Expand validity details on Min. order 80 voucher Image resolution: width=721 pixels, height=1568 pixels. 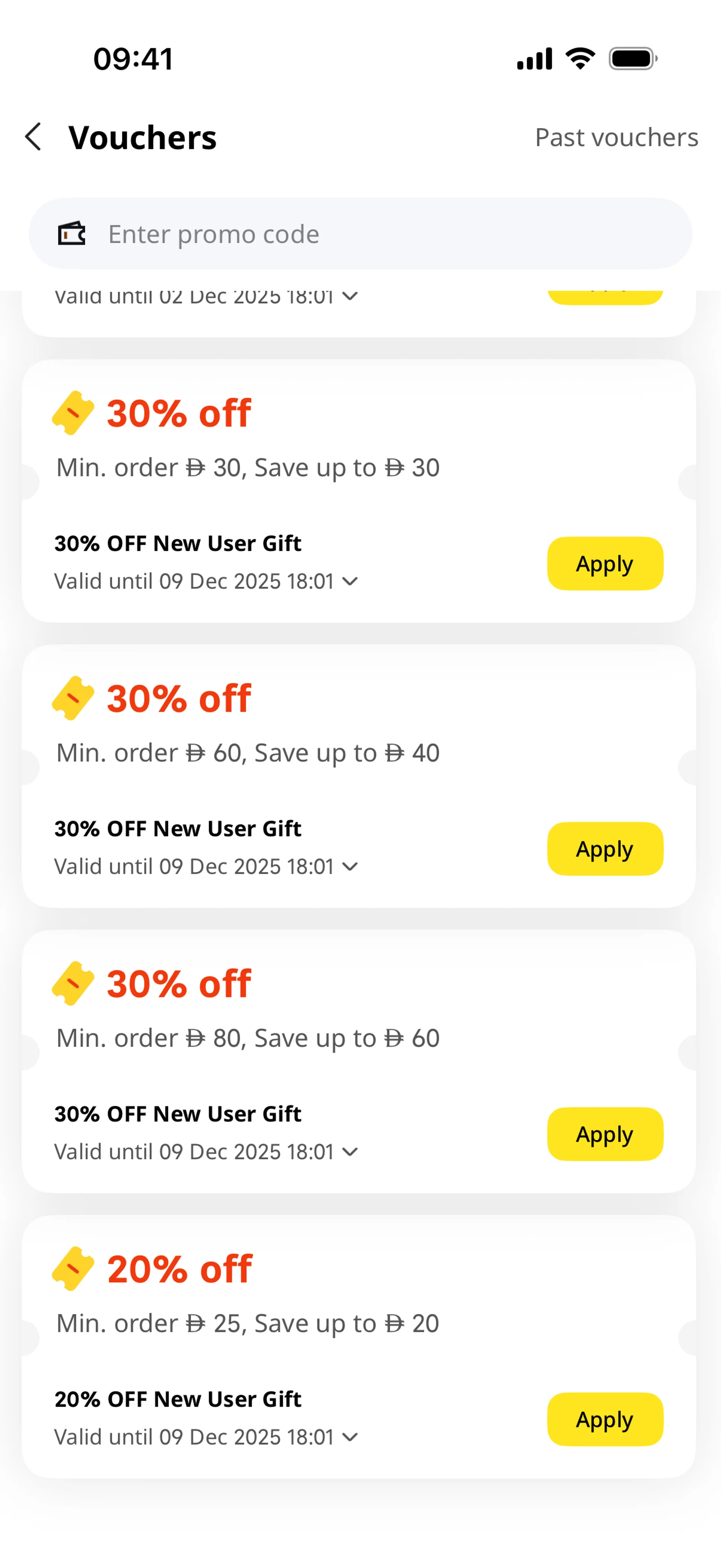350,1152
